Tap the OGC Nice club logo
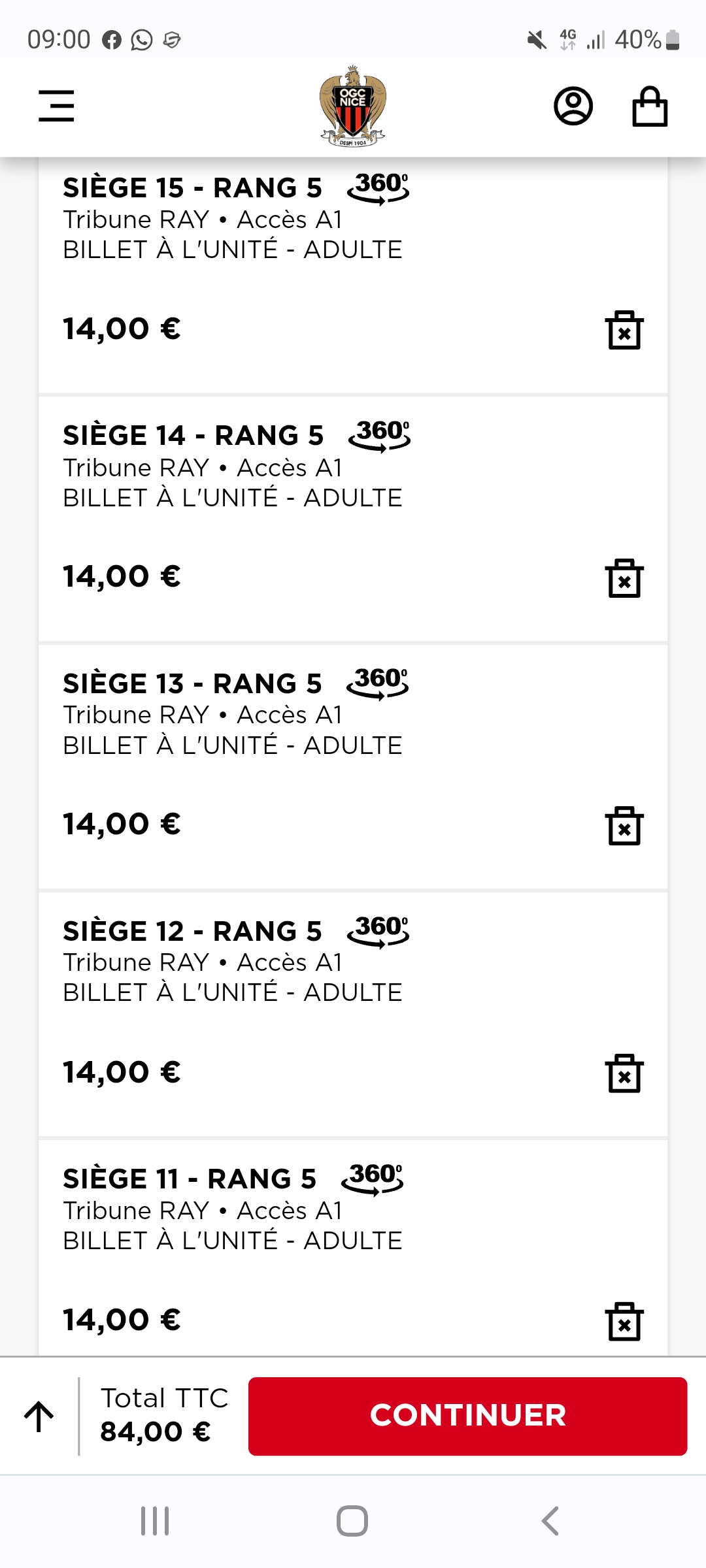This screenshot has height=1568, width=706. tap(353, 106)
